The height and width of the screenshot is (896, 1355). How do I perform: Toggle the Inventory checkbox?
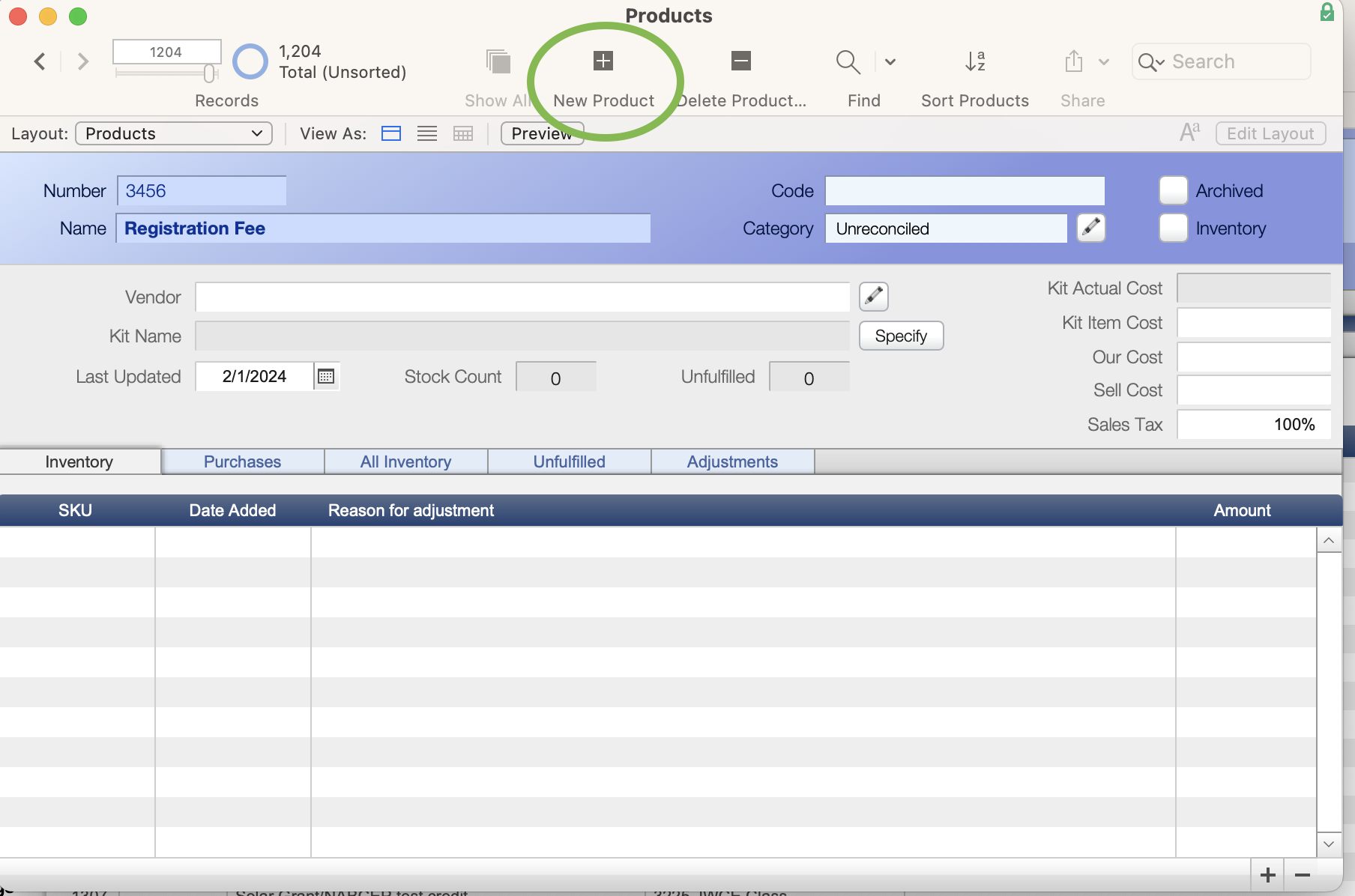1174,228
